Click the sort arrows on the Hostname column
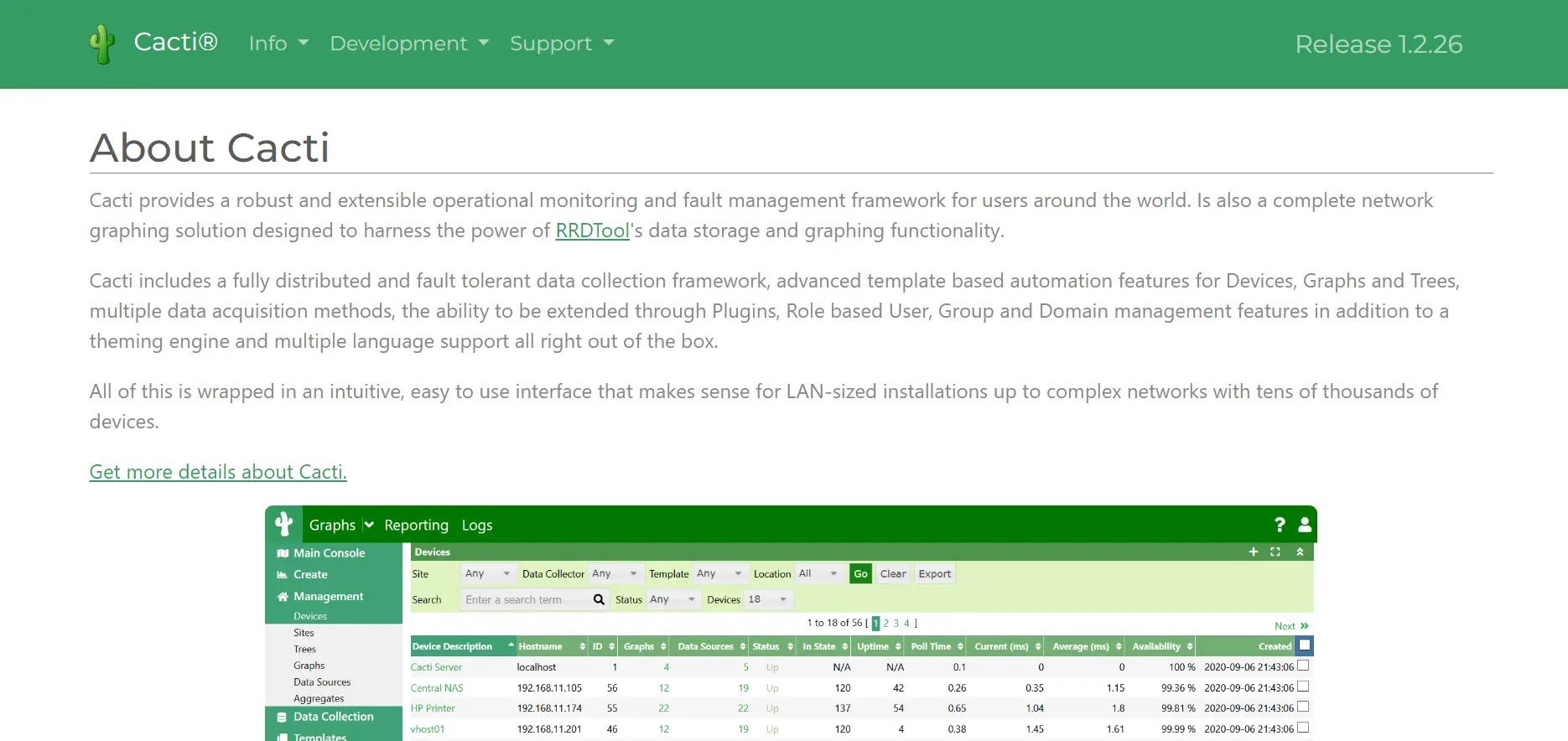Viewport: 1568px width, 741px height. [x=583, y=646]
